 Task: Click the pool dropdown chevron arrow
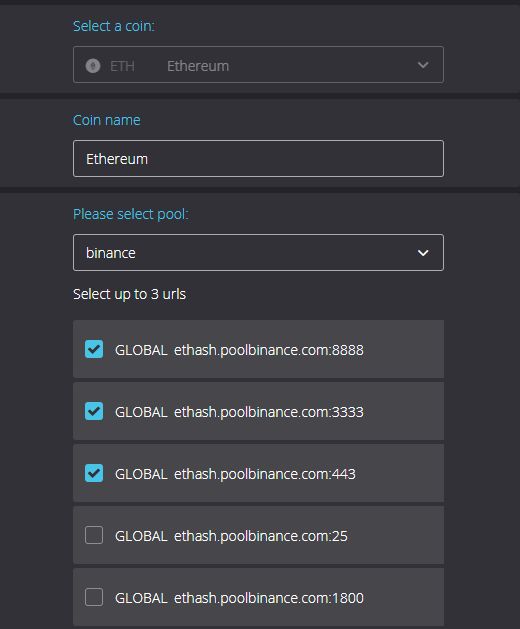(423, 253)
